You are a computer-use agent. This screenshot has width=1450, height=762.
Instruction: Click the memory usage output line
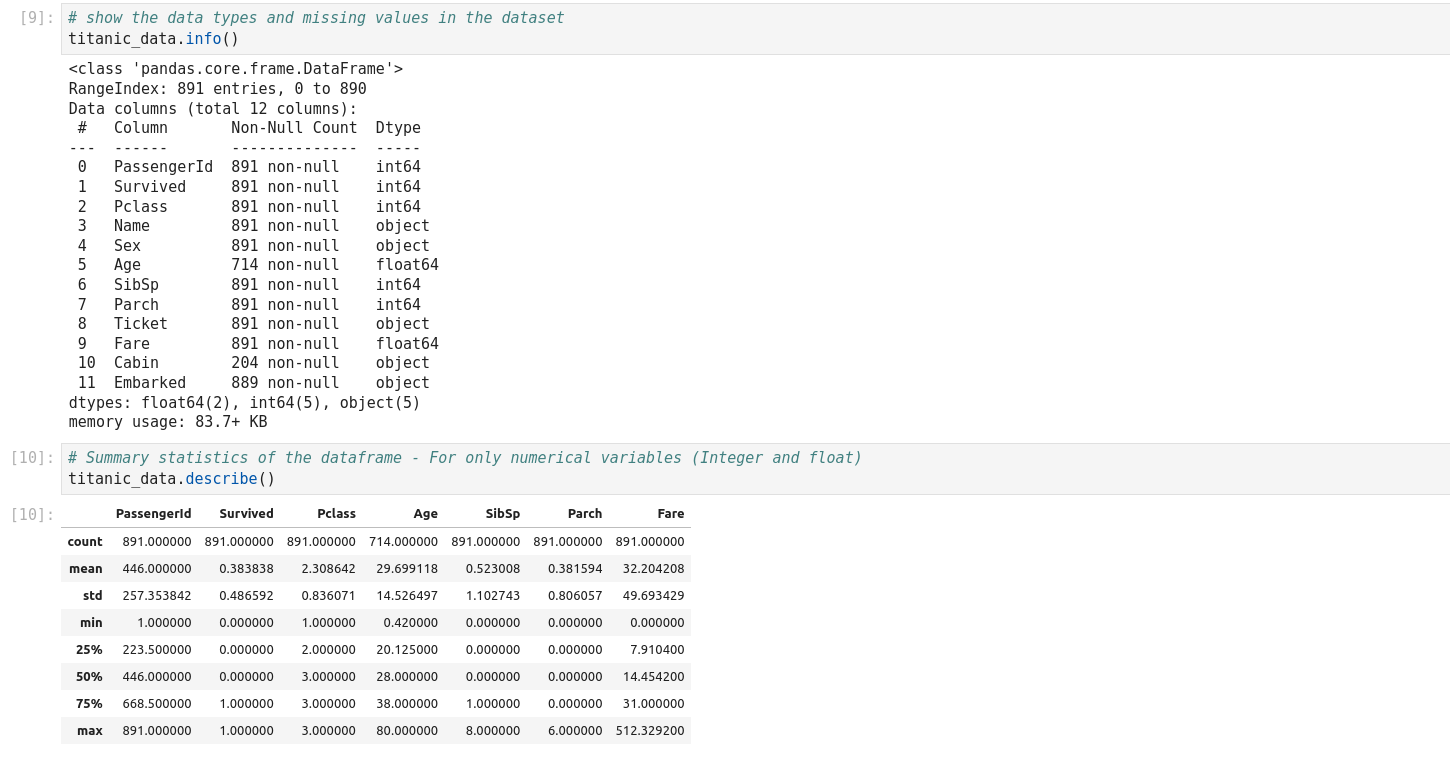(x=168, y=422)
